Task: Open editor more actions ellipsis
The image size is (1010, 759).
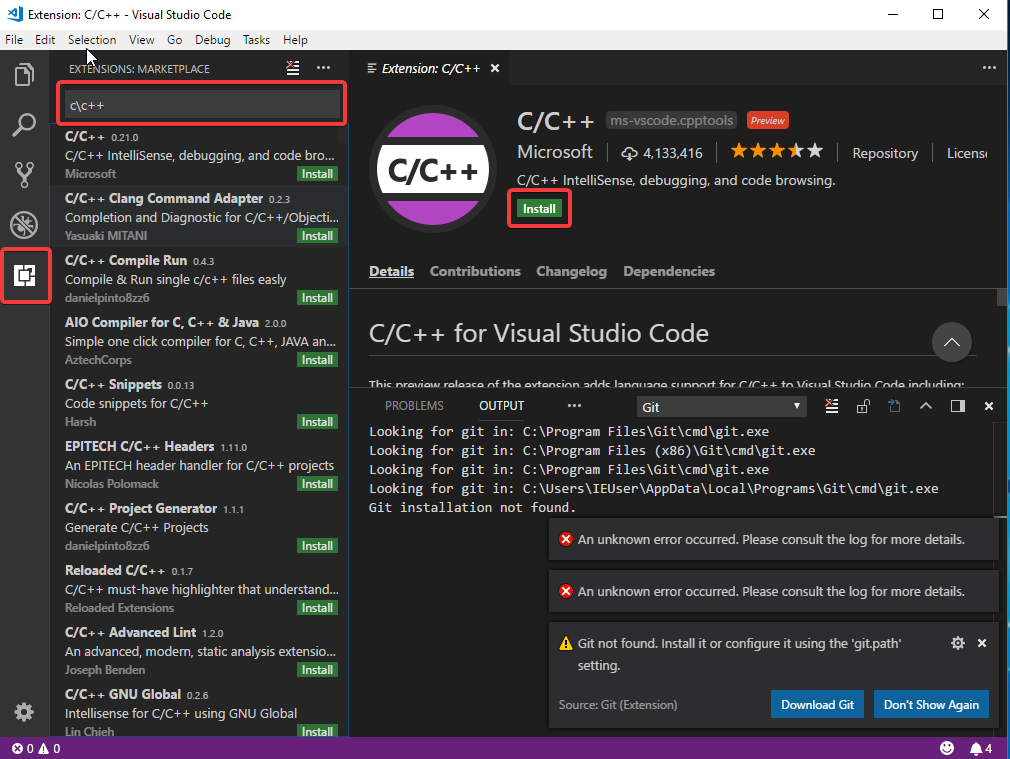Action: [x=989, y=68]
